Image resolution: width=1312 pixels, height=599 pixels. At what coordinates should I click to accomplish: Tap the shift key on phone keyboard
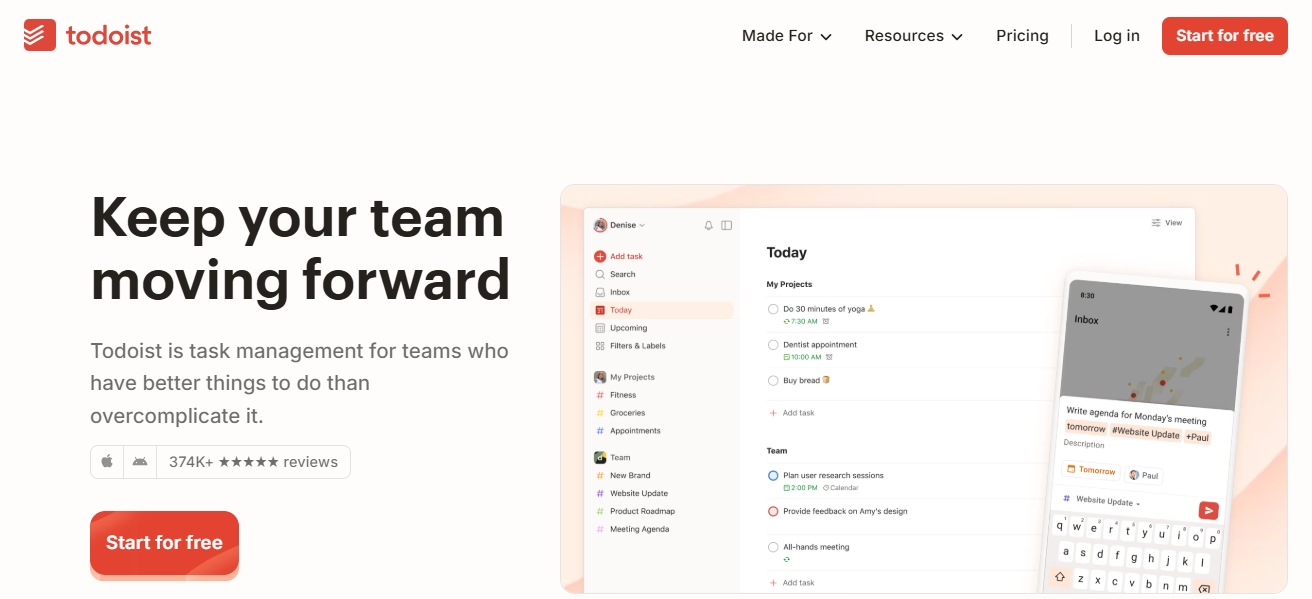click(x=1060, y=577)
